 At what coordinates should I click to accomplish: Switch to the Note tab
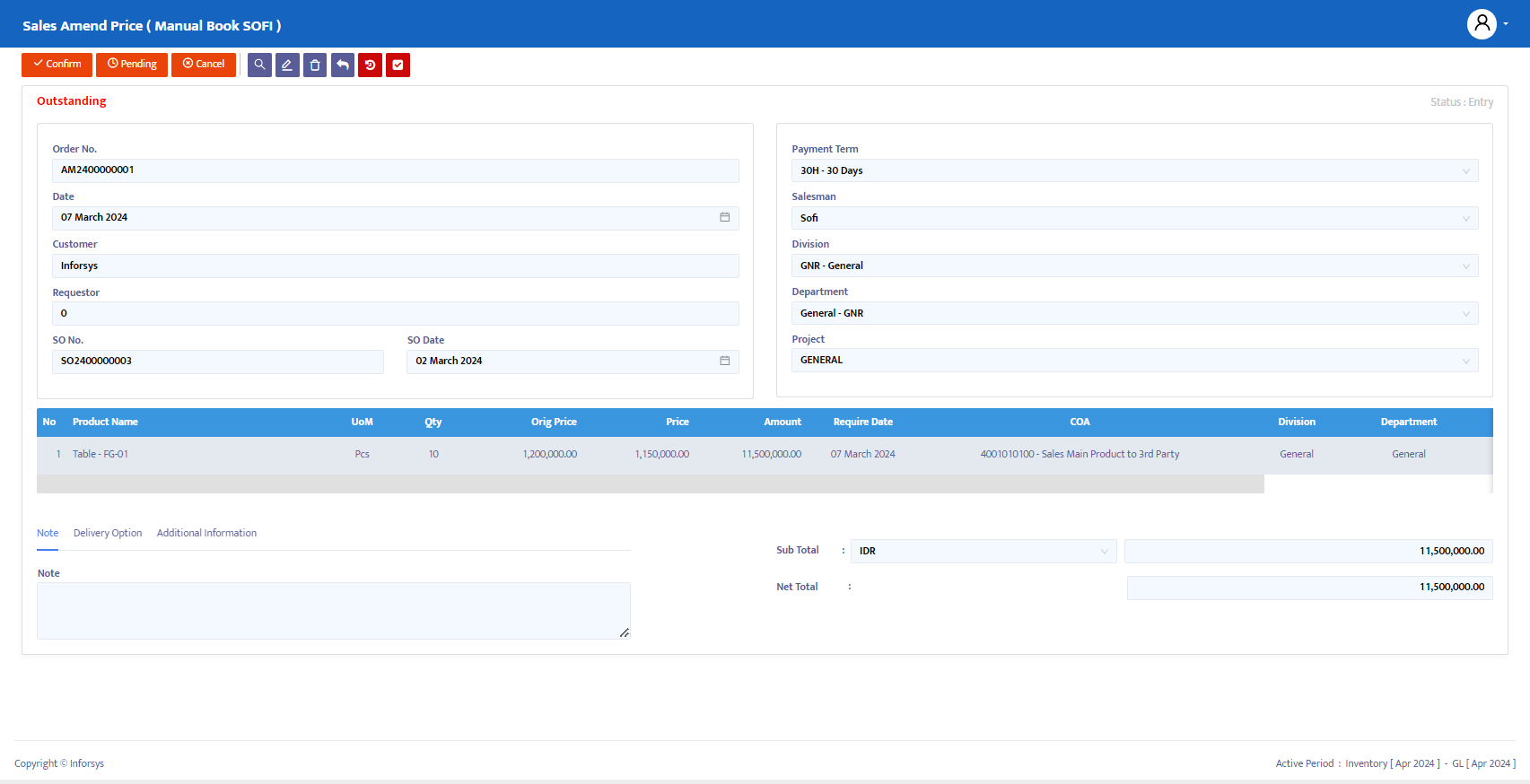pyautogui.click(x=48, y=533)
